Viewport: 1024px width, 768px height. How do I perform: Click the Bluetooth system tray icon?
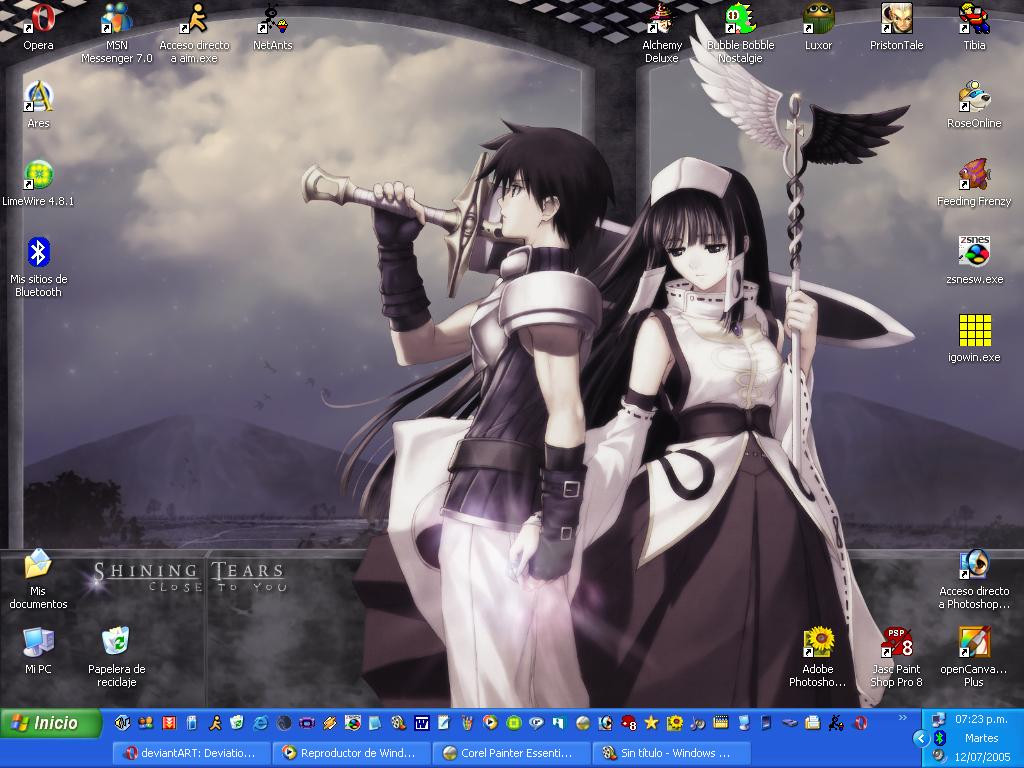[940, 738]
